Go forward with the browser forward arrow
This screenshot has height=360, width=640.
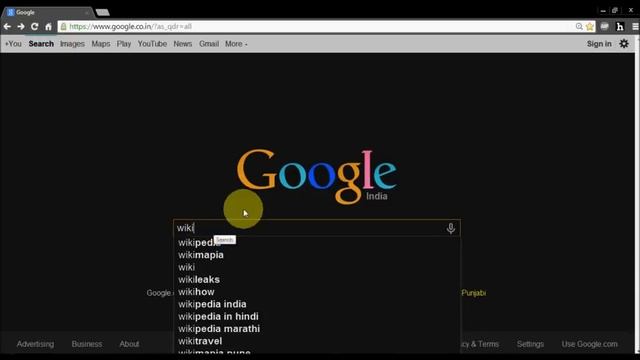coord(21,27)
